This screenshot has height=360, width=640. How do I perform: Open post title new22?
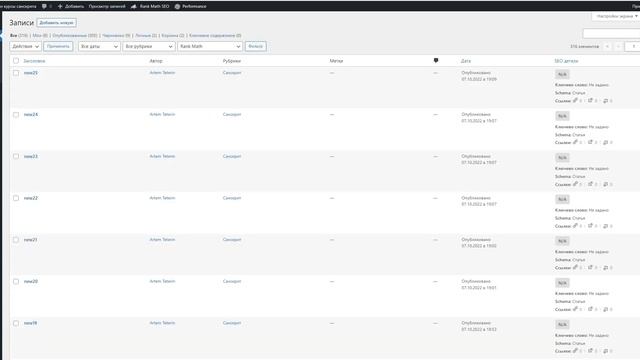tap(31, 198)
